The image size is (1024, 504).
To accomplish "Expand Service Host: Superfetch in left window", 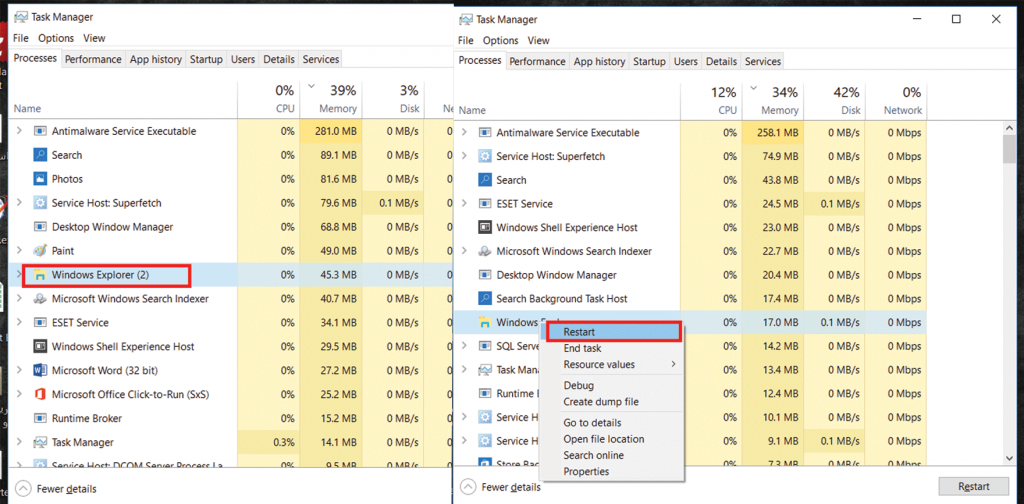I will coord(19,203).
